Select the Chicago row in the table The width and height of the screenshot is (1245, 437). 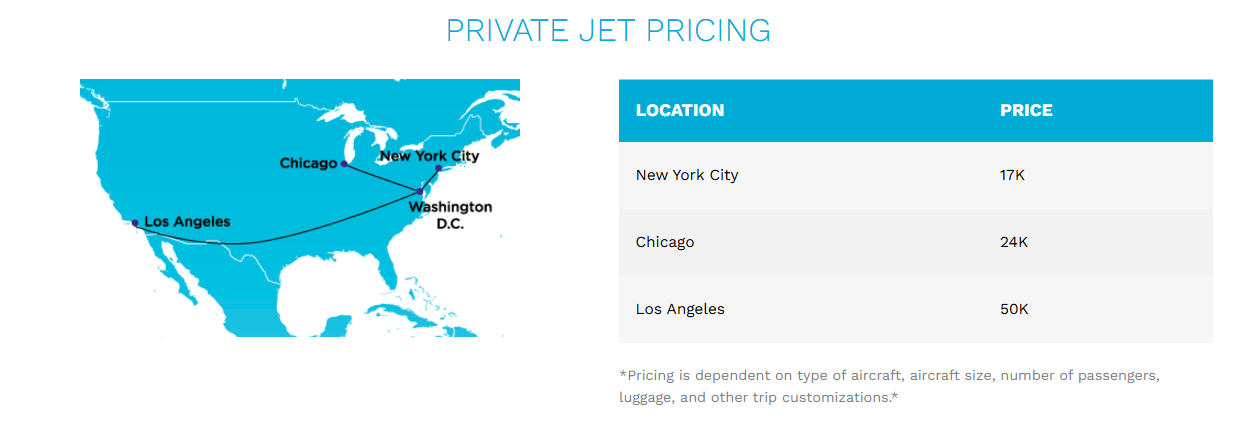(665, 242)
